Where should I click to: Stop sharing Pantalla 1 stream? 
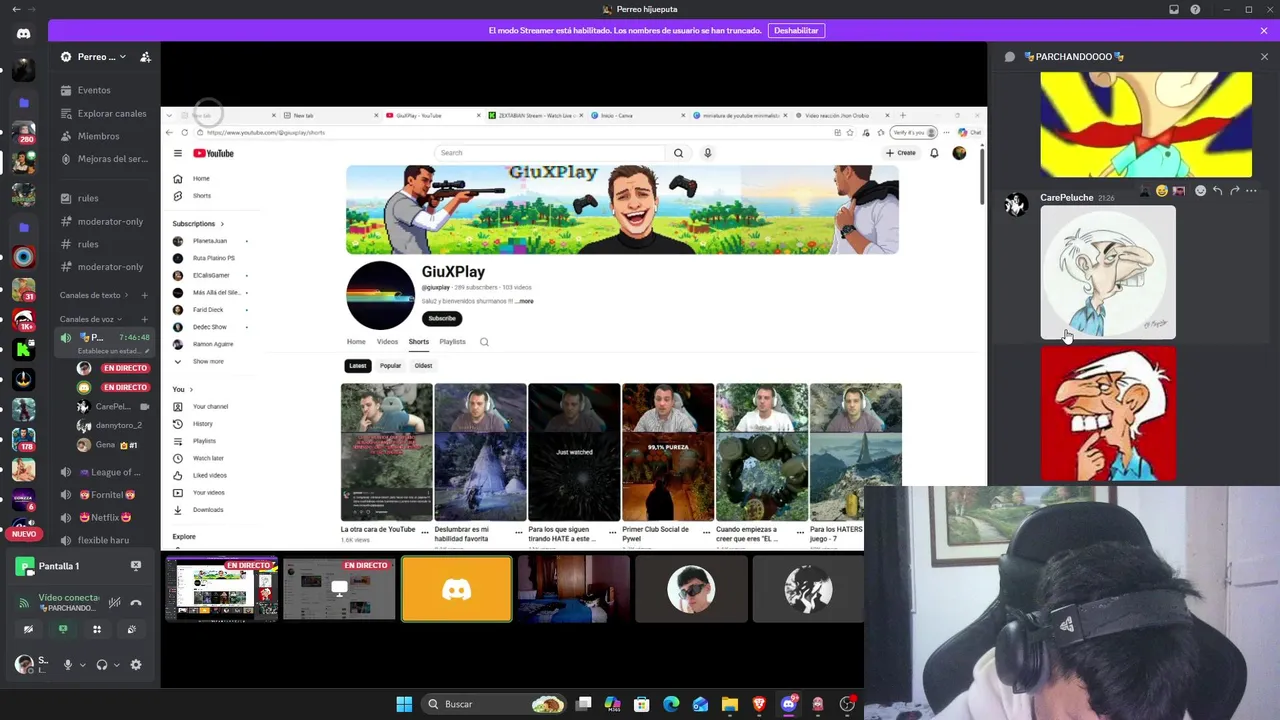point(136,566)
